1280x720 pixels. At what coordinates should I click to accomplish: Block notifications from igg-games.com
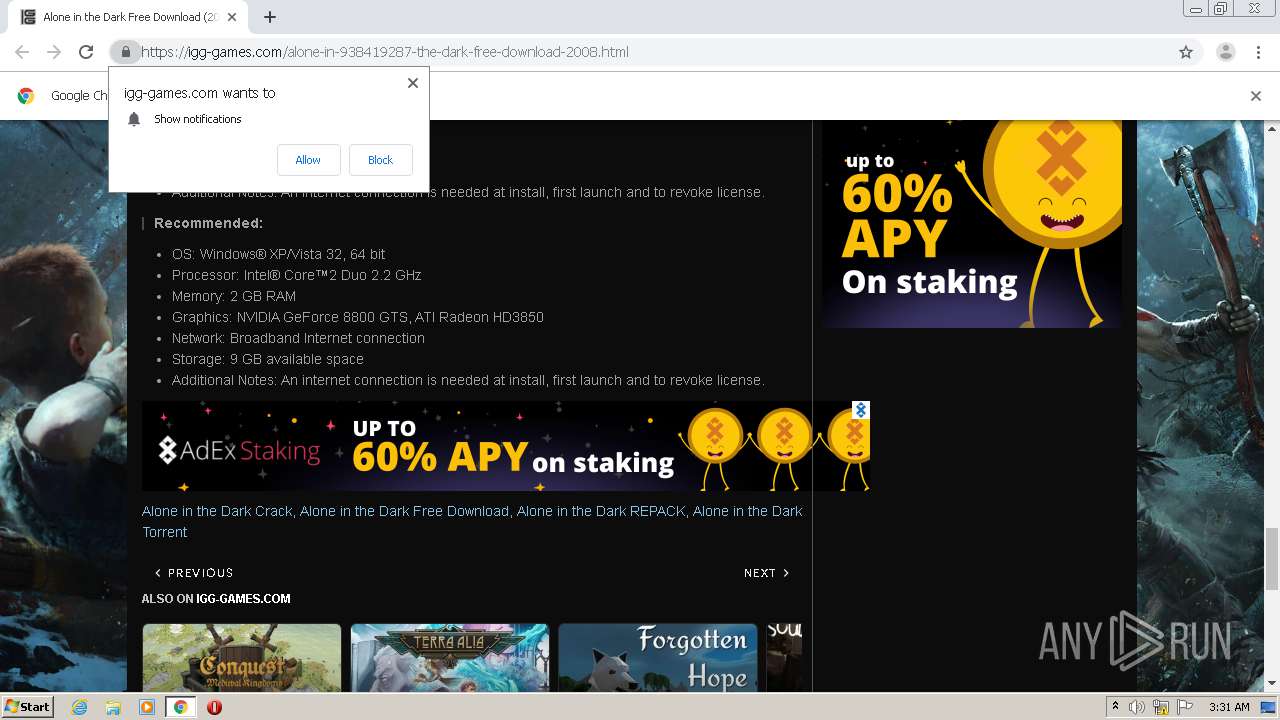point(380,160)
